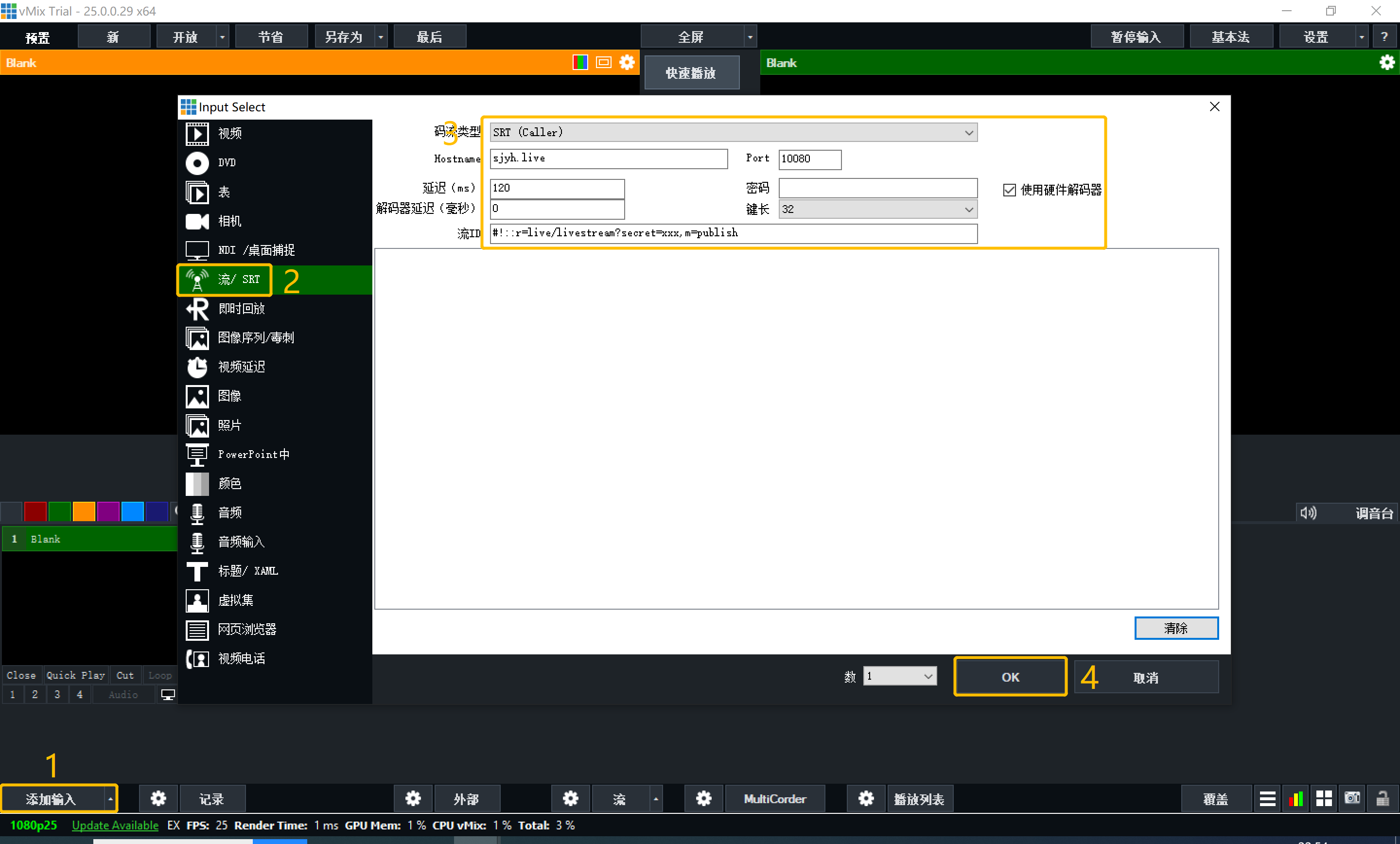Screen dimensions: 1400x844
Task: Select the video call (视频电话) category
Action: tap(241, 658)
